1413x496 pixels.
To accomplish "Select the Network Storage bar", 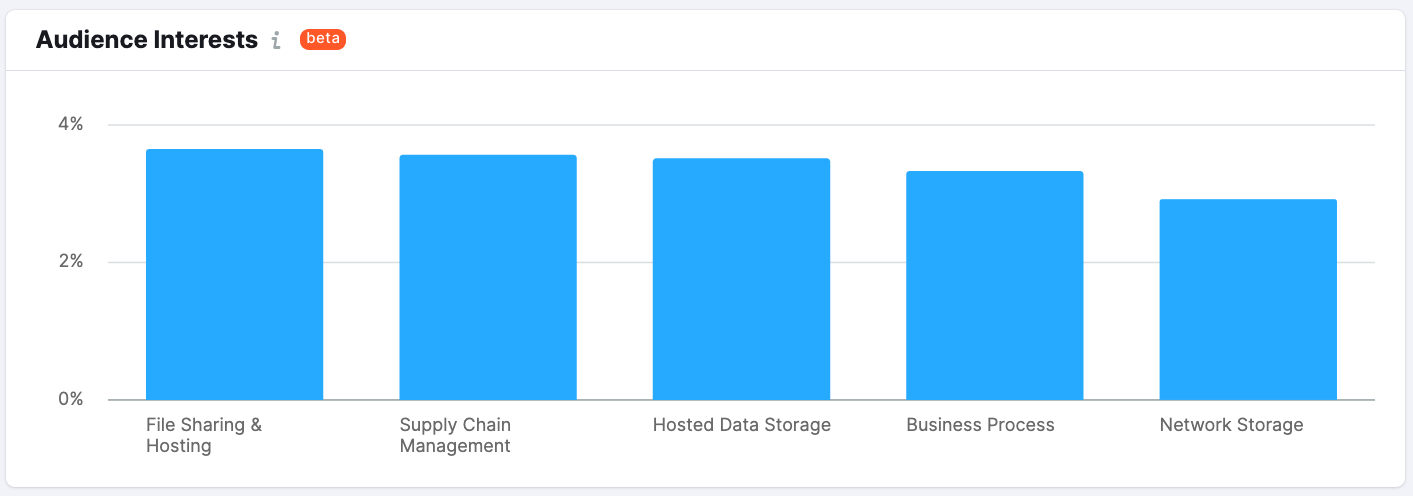I will [1248, 299].
